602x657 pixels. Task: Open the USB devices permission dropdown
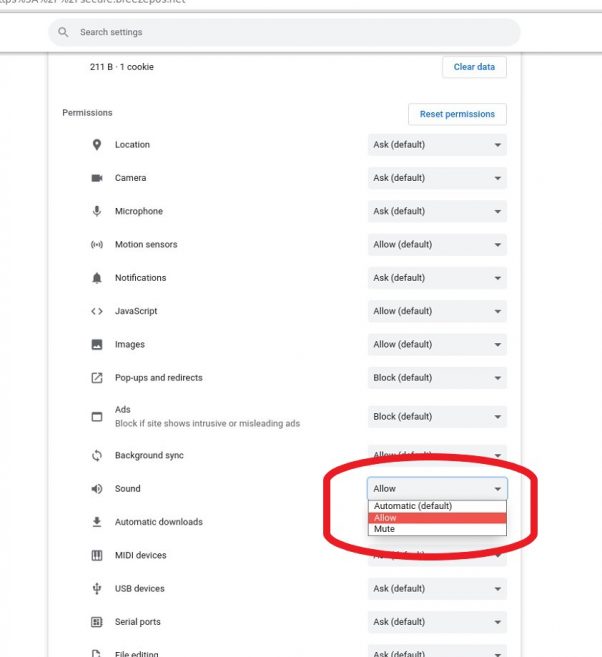[x=437, y=589]
